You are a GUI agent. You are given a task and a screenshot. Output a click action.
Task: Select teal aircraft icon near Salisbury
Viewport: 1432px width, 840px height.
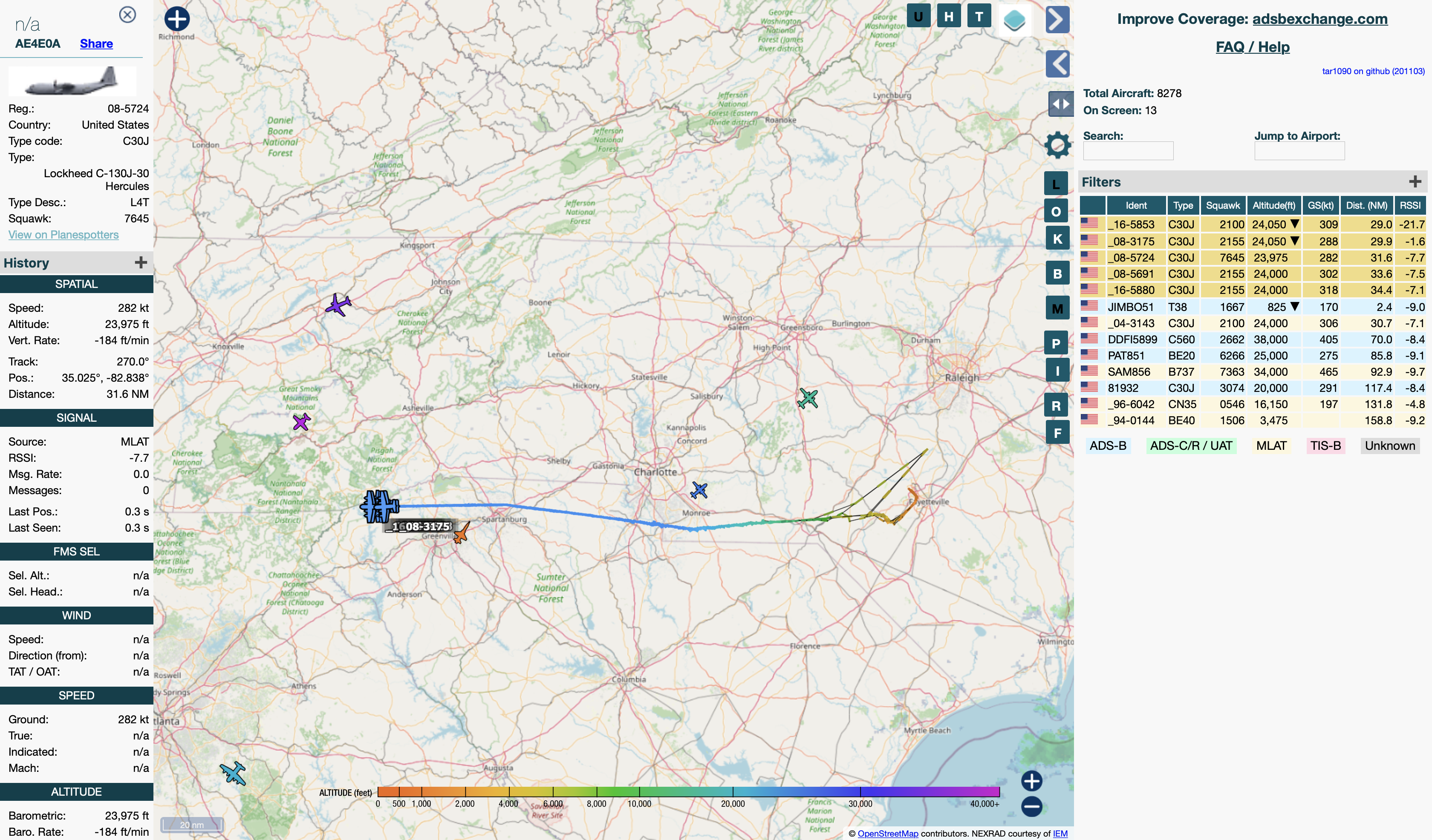[x=808, y=399]
